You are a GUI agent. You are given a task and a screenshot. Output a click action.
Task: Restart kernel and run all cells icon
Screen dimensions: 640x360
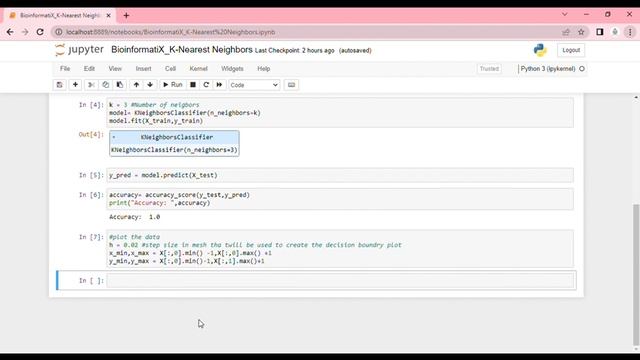click(219, 85)
